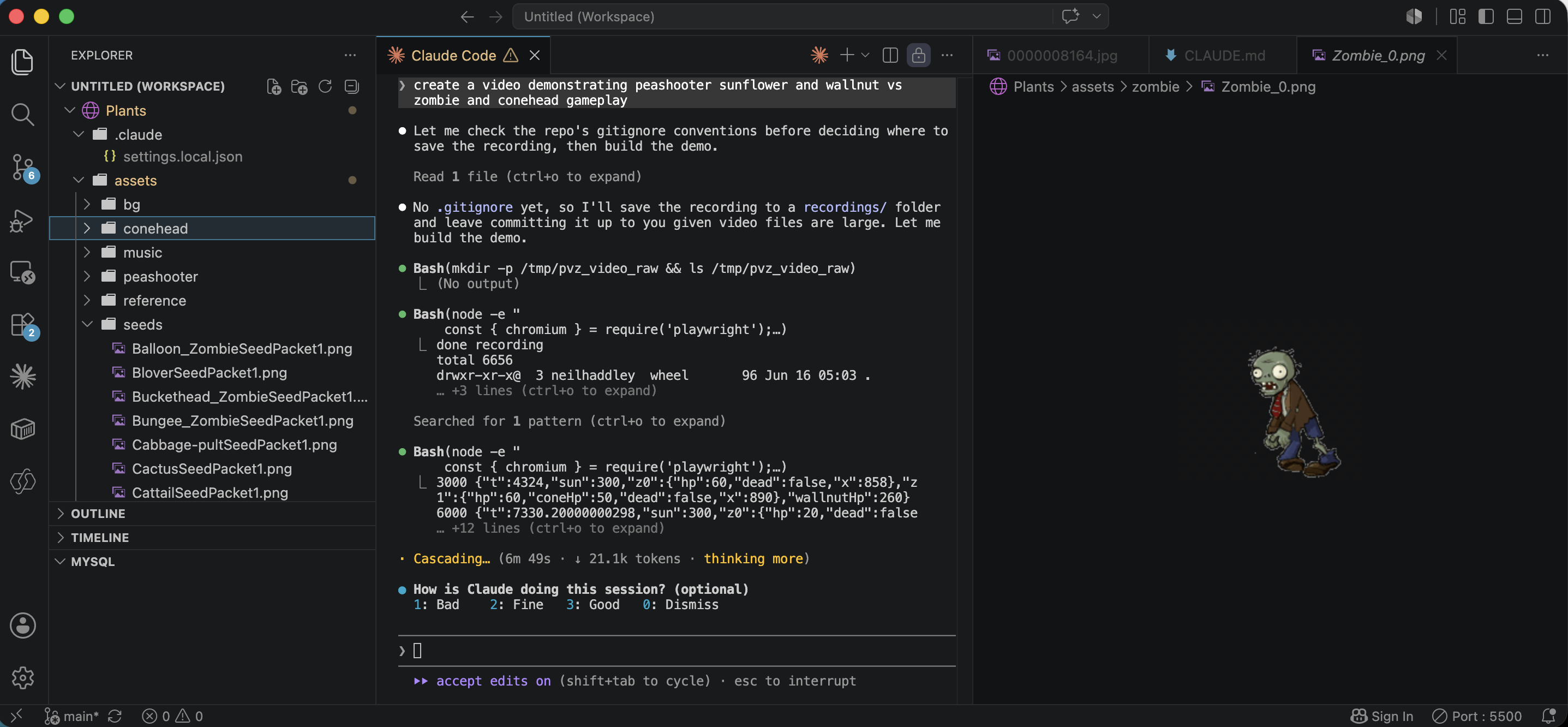
Task: Open notifications bell in status bar
Action: 1548,716
